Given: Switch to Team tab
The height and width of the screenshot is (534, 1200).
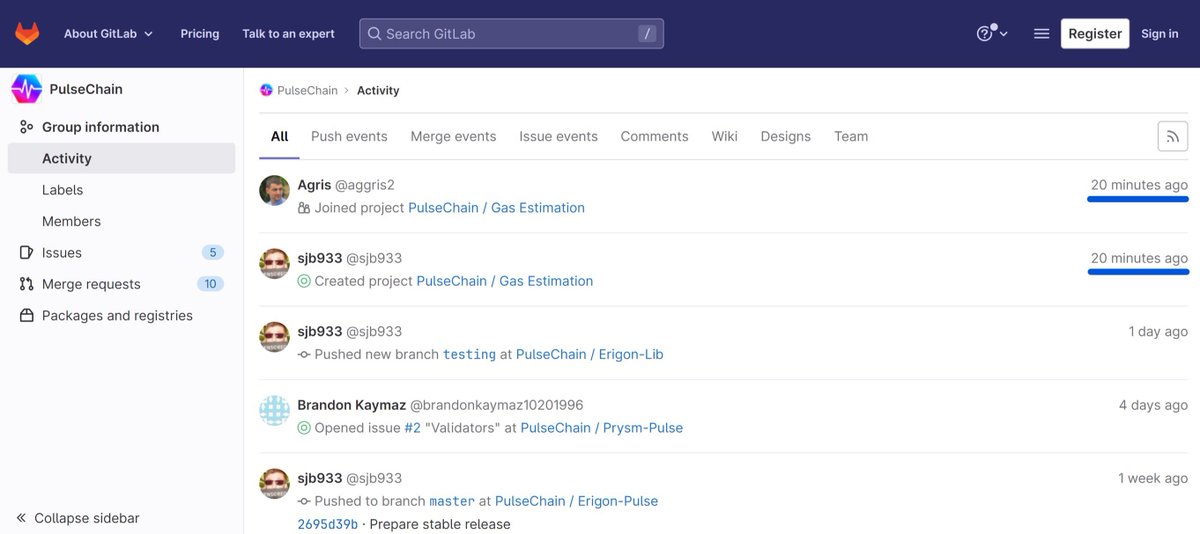Looking at the screenshot, I should (x=851, y=136).
